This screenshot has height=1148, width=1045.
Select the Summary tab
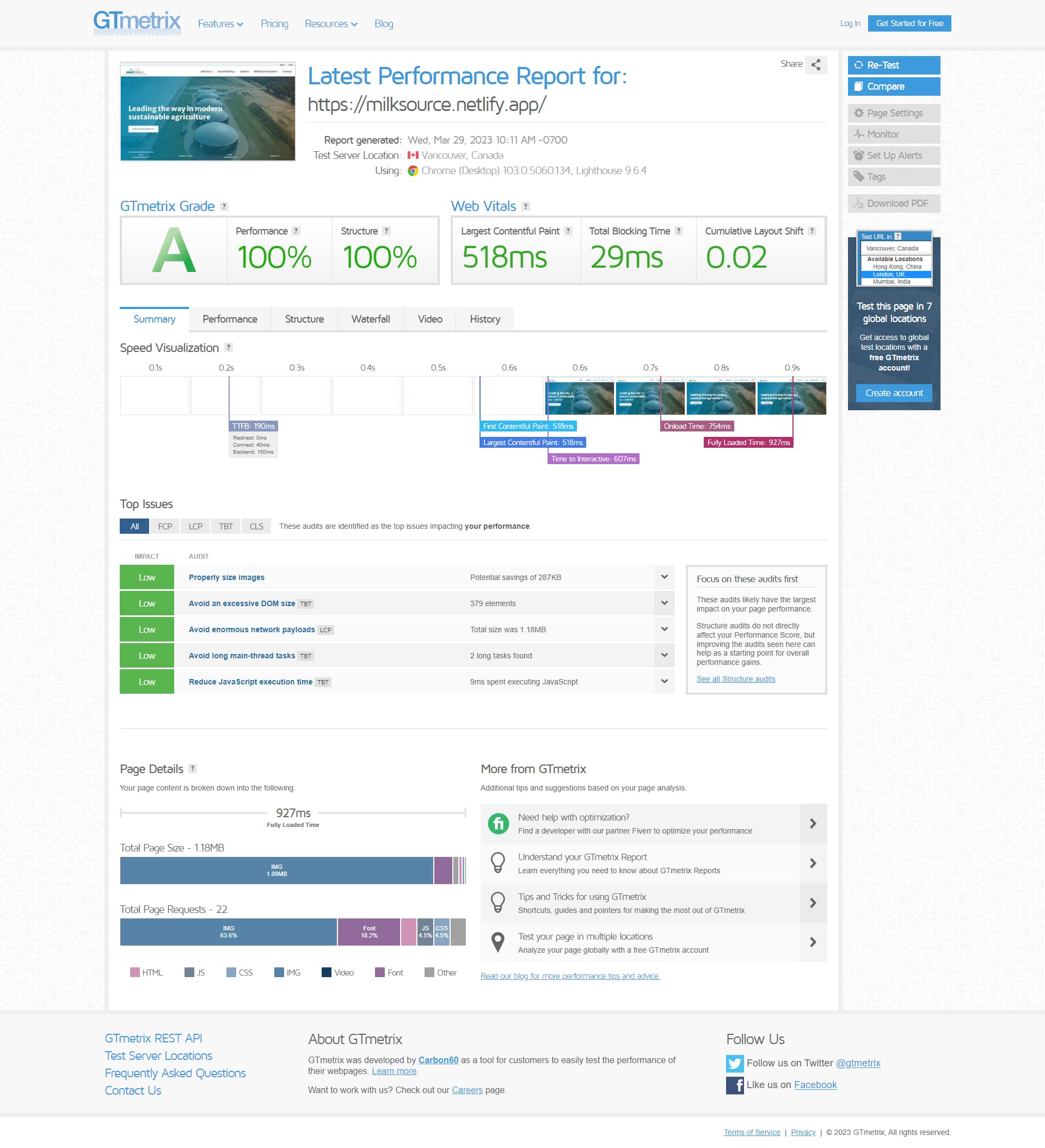[x=154, y=319]
